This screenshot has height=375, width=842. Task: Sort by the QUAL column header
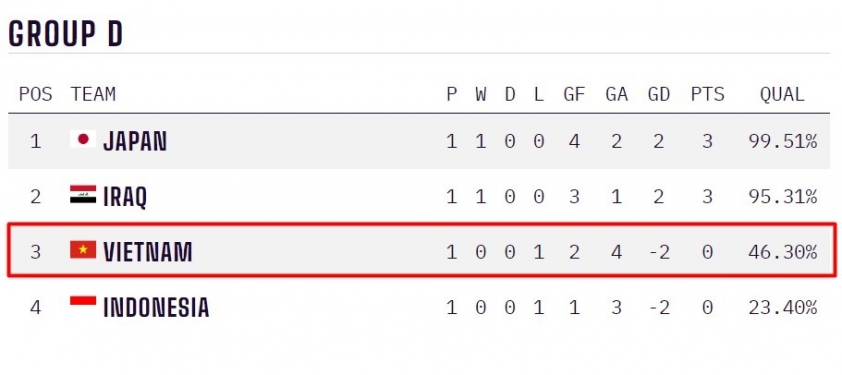click(x=782, y=95)
